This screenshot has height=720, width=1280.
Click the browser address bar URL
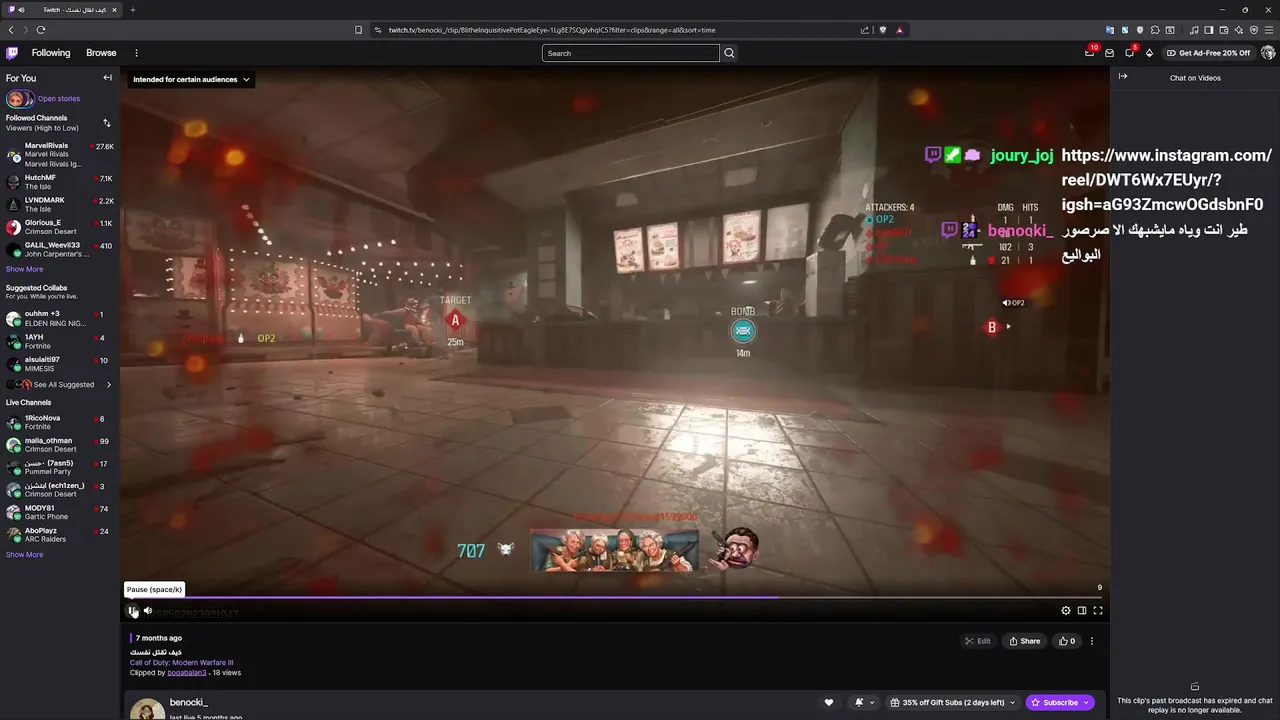pos(552,30)
